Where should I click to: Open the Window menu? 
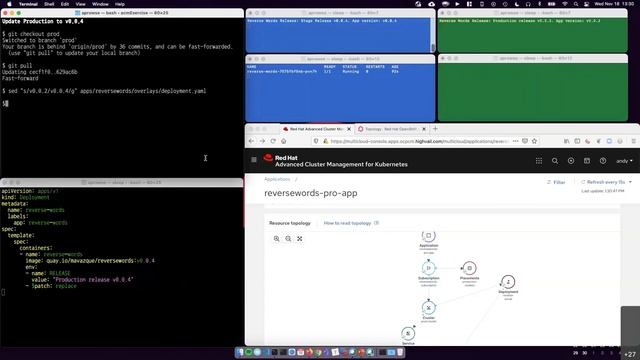tap(100, 4)
